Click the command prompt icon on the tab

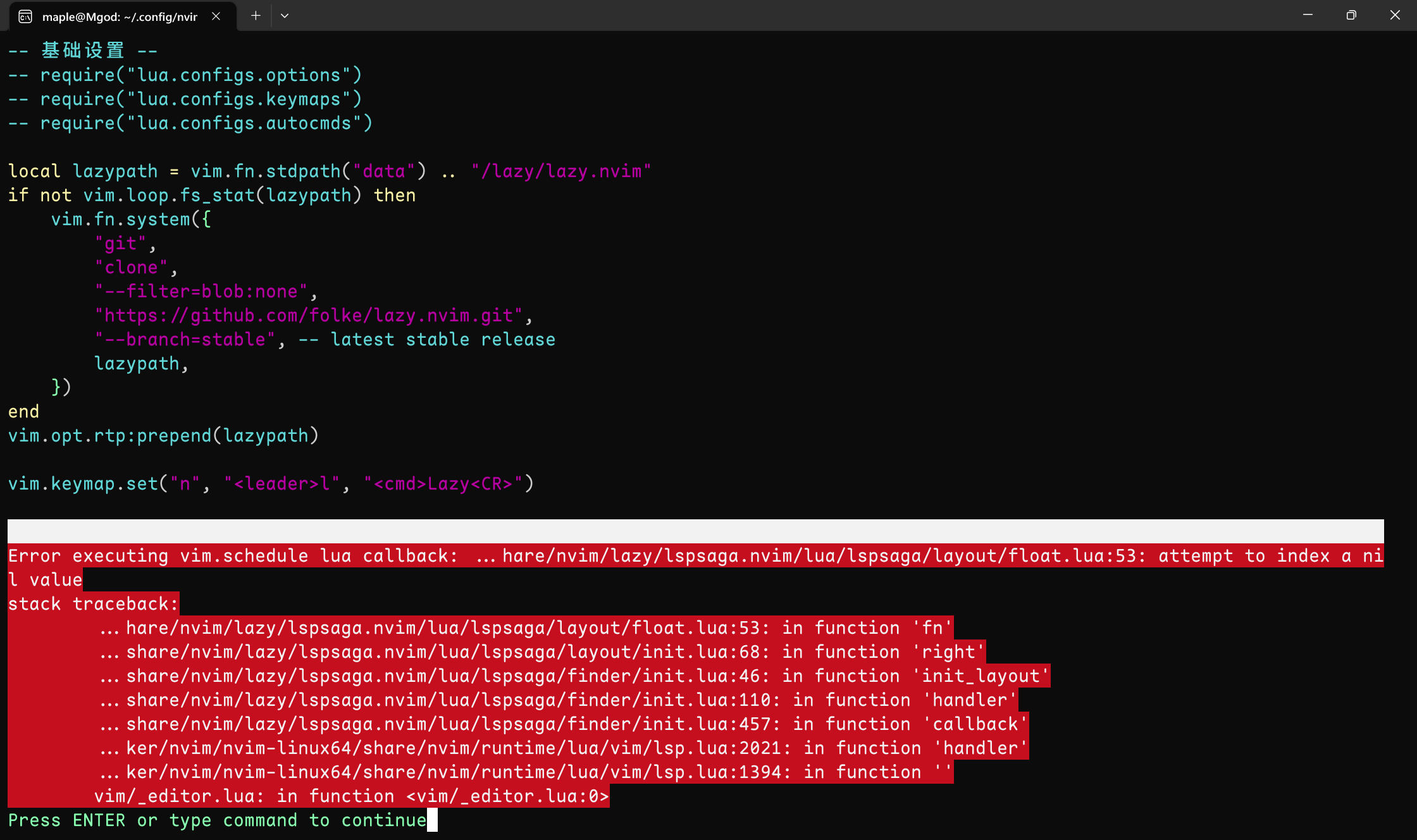pos(25,16)
